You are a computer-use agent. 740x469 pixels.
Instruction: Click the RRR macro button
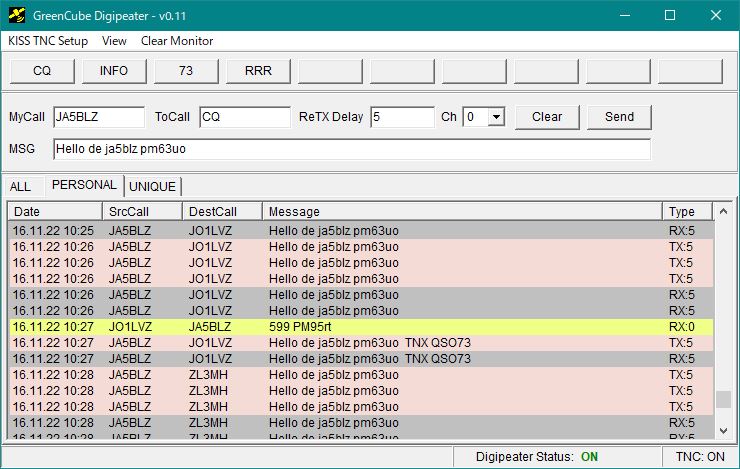pyautogui.click(x=258, y=71)
